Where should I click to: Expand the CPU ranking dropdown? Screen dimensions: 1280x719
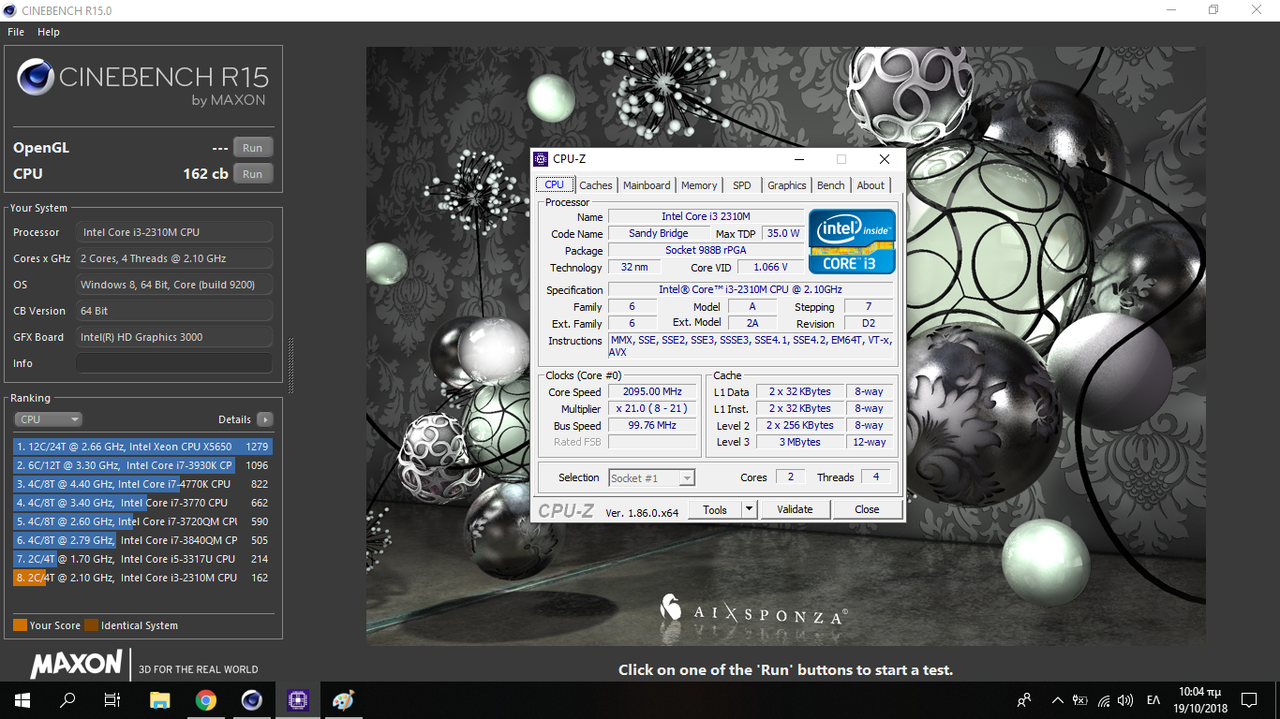pyautogui.click(x=47, y=419)
